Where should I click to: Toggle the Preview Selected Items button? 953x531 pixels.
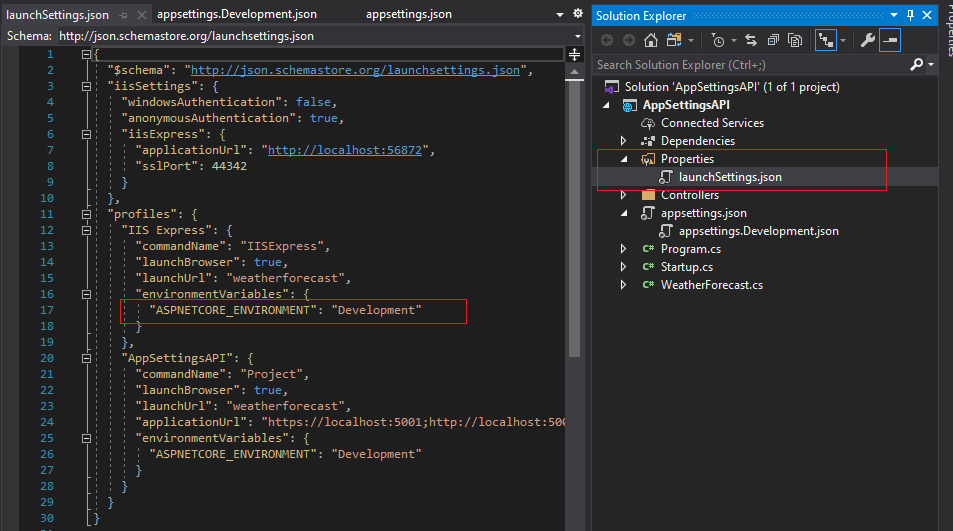(x=890, y=40)
